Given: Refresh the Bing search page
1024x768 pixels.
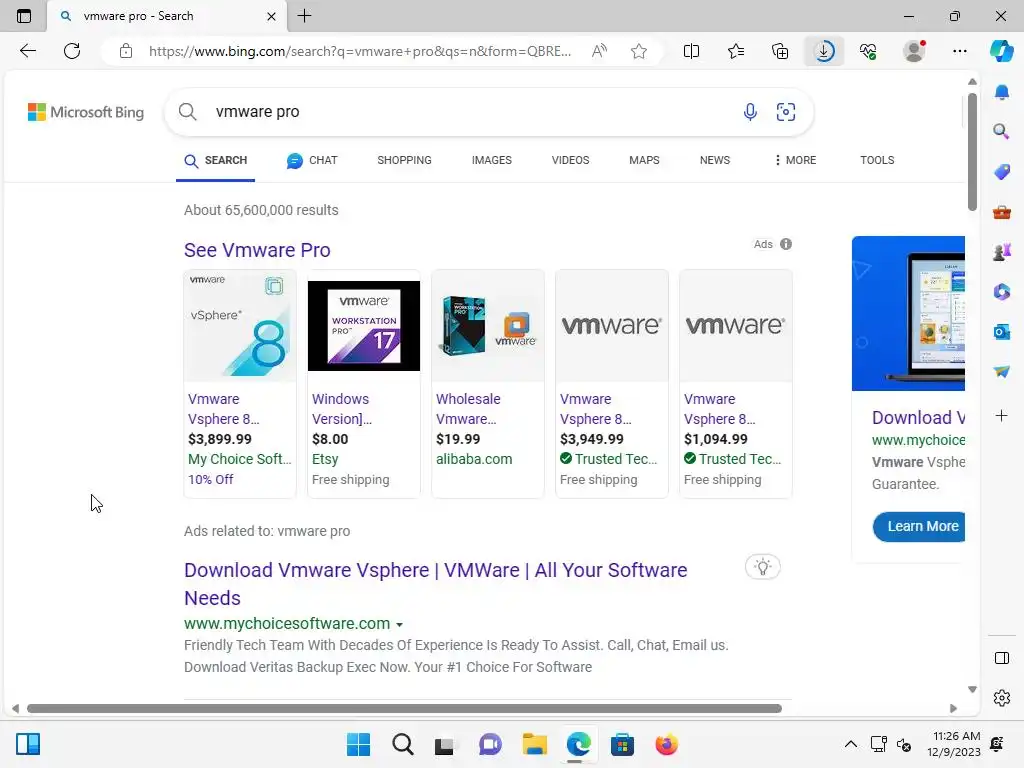Looking at the screenshot, I should [72, 51].
